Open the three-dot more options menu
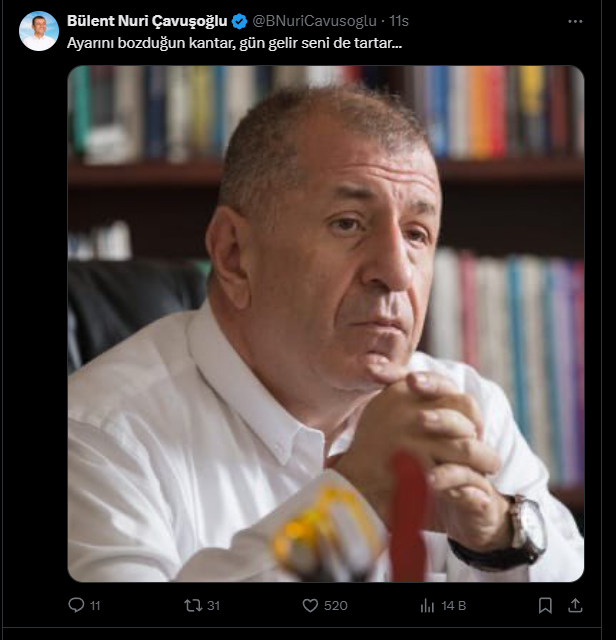Image resolution: width=616 pixels, height=640 pixels. click(575, 21)
